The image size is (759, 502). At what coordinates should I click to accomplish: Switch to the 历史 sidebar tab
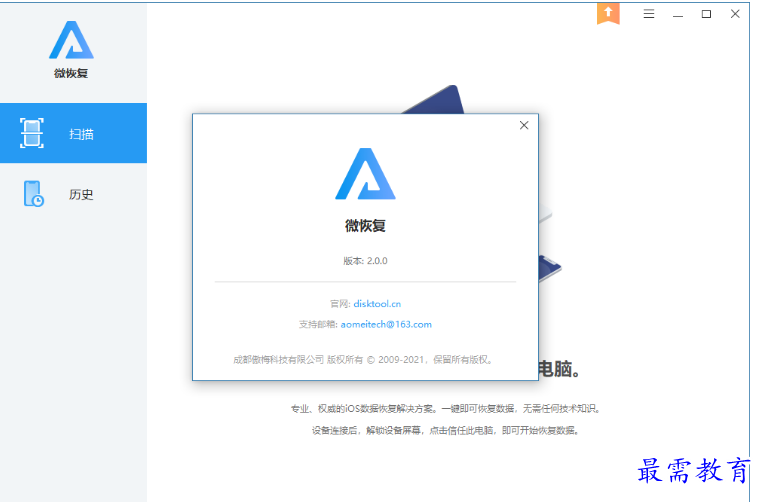tap(74, 194)
